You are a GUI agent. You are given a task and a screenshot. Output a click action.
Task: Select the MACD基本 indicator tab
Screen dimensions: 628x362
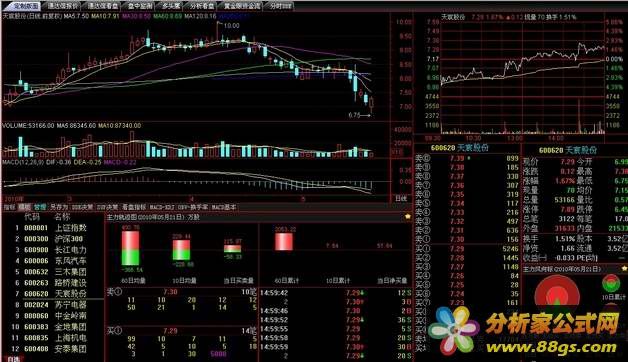224,207
